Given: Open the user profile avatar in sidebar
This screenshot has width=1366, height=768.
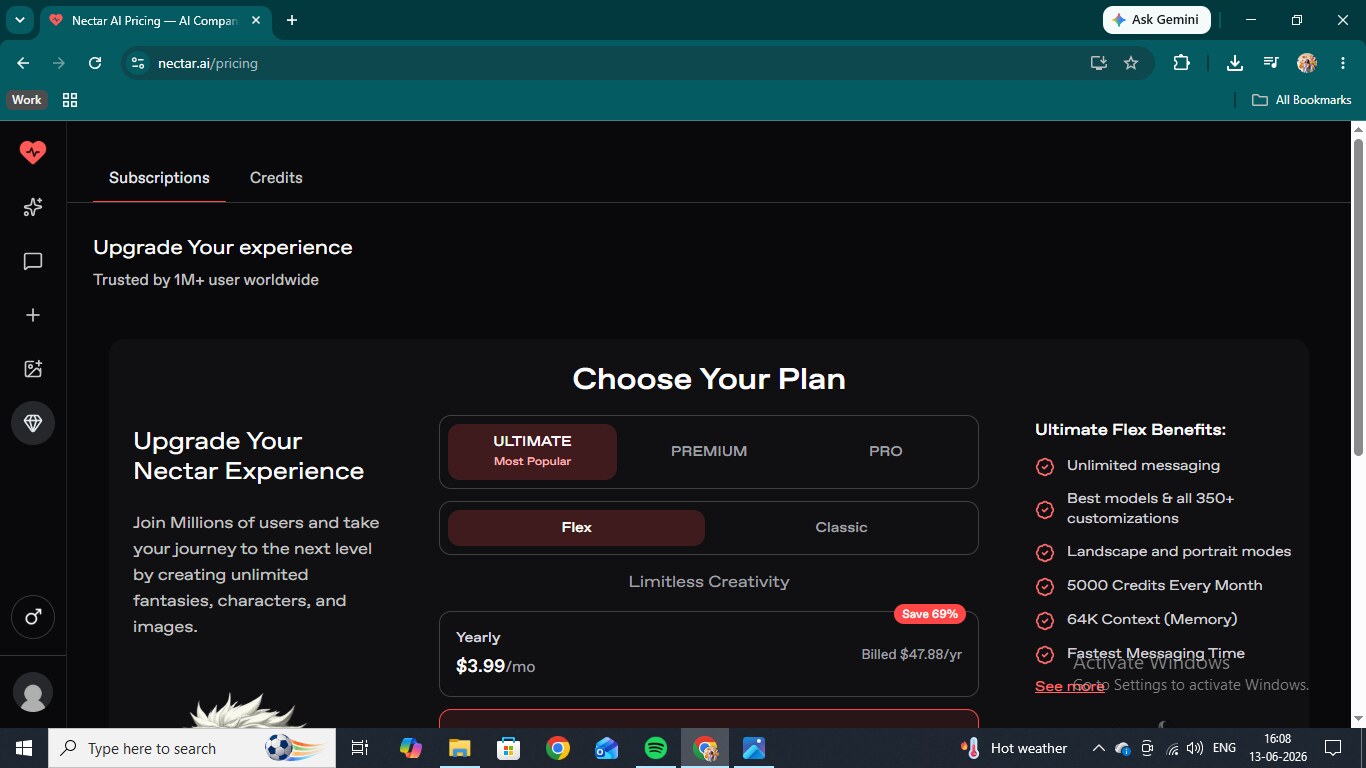Looking at the screenshot, I should (33, 693).
